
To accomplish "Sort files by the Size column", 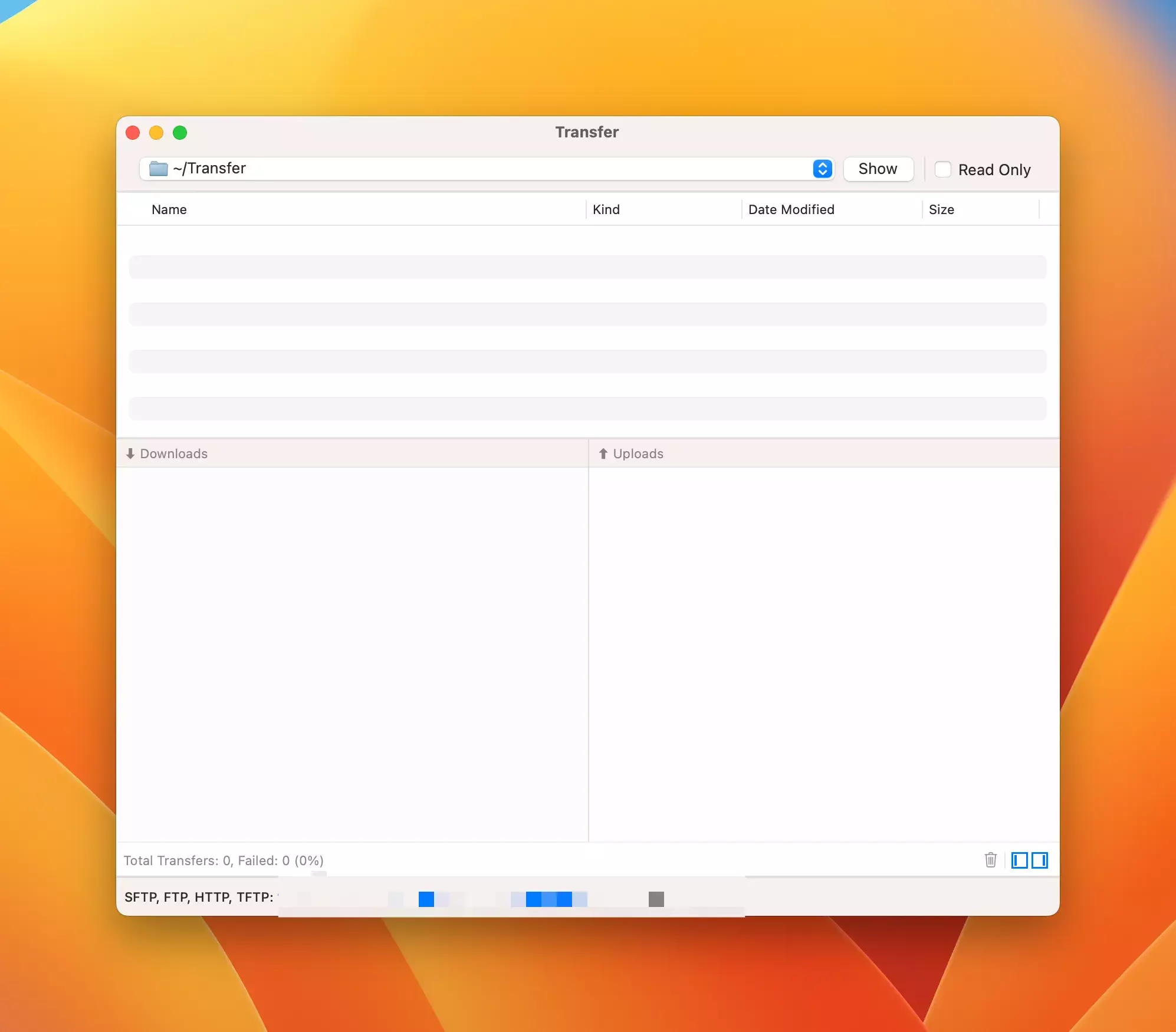I will coord(941,209).
